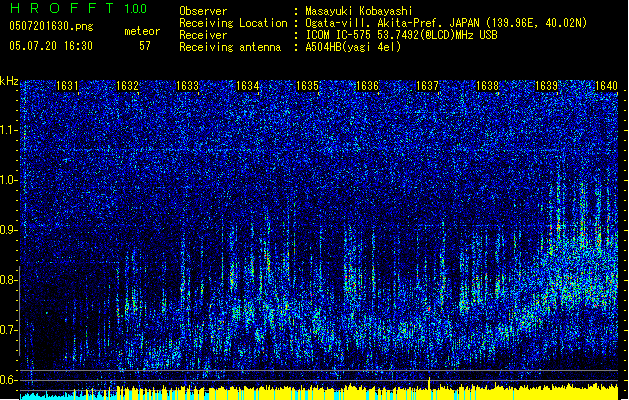Image resolution: width=629 pixels, height=400 pixels.
Task: Click the Ogata-vill. Akita-Pref. JAPAN location text
Action: tap(446, 23)
